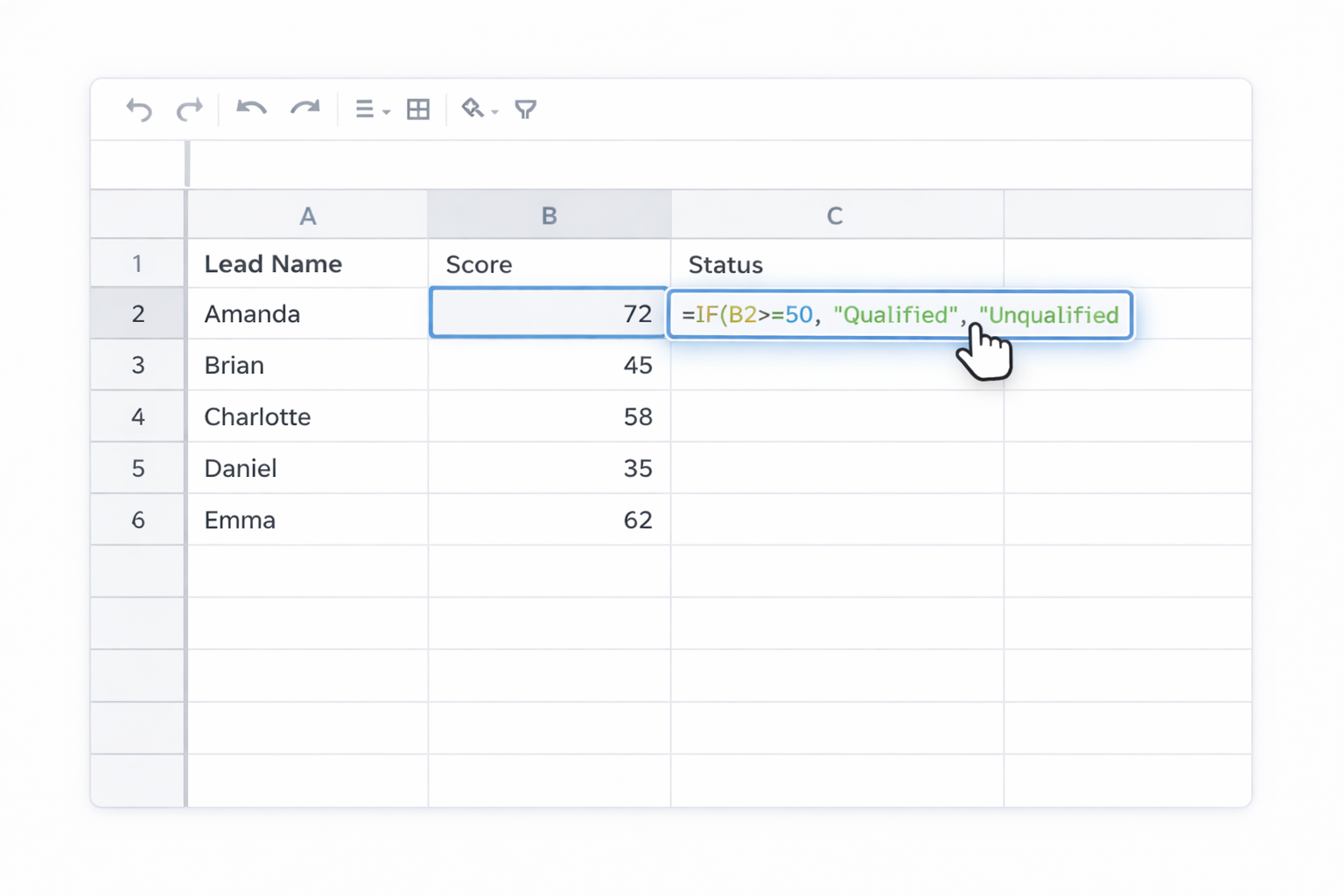Click the score cell showing 35
This screenshot has width=1344, height=896.
tap(549, 468)
